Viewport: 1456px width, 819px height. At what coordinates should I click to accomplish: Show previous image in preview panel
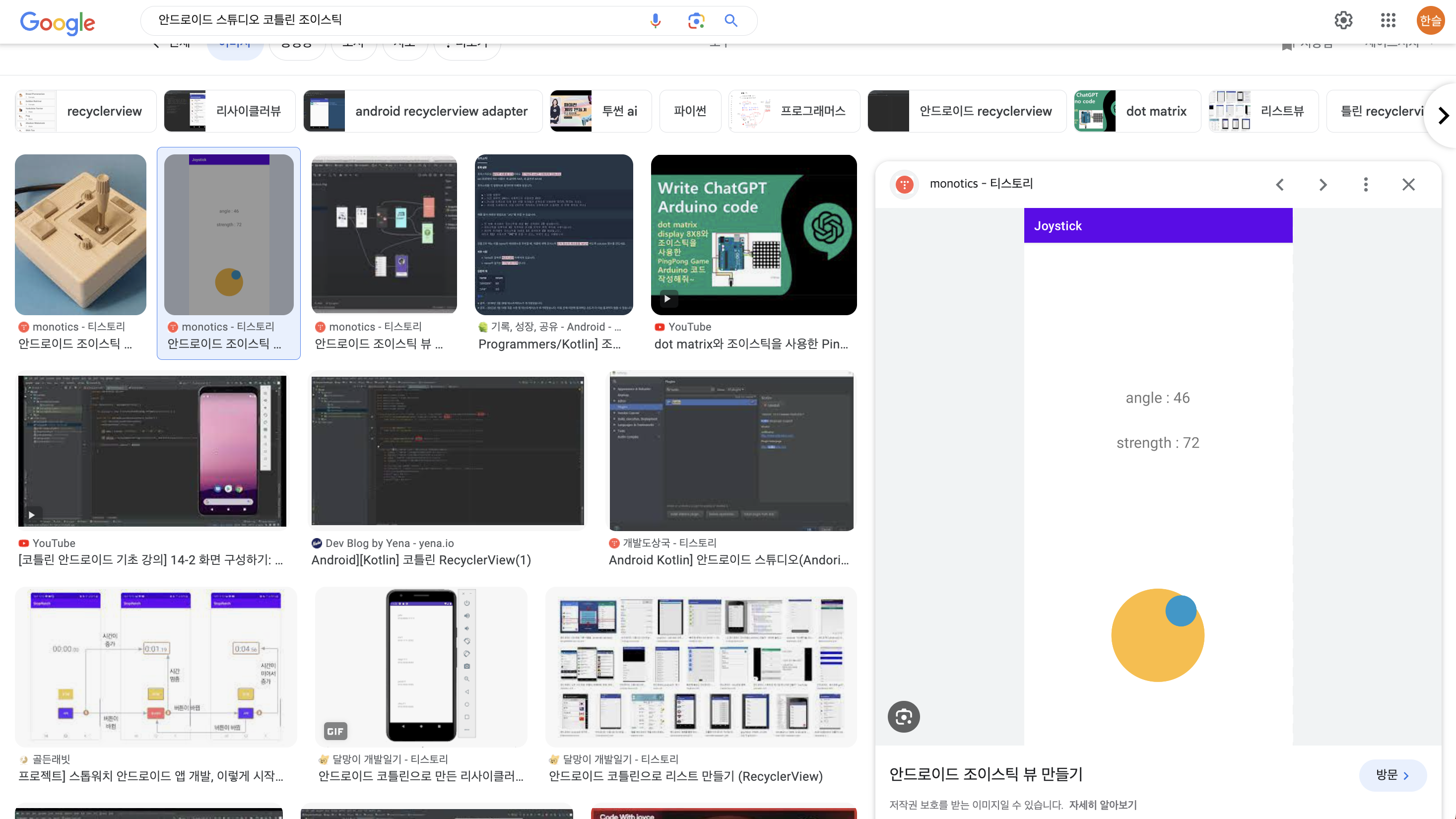point(1280,184)
